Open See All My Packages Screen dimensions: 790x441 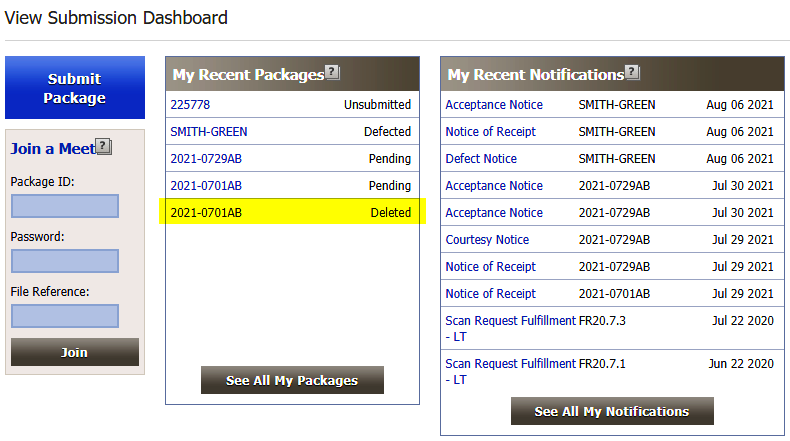point(292,380)
